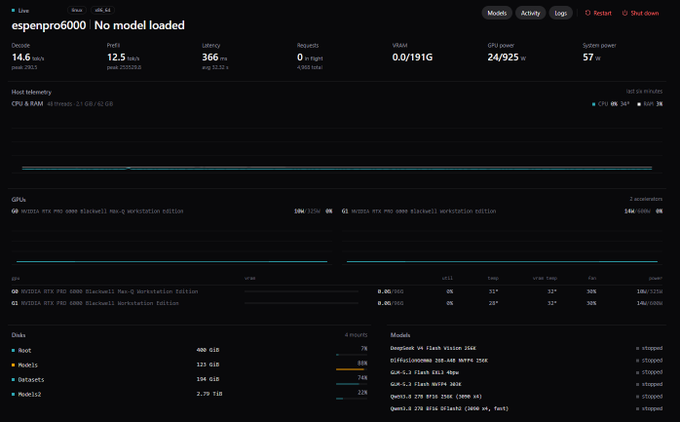This screenshot has width=680, height=422.
Task: Click the Datasets 74% usage bar
Action: (351, 384)
